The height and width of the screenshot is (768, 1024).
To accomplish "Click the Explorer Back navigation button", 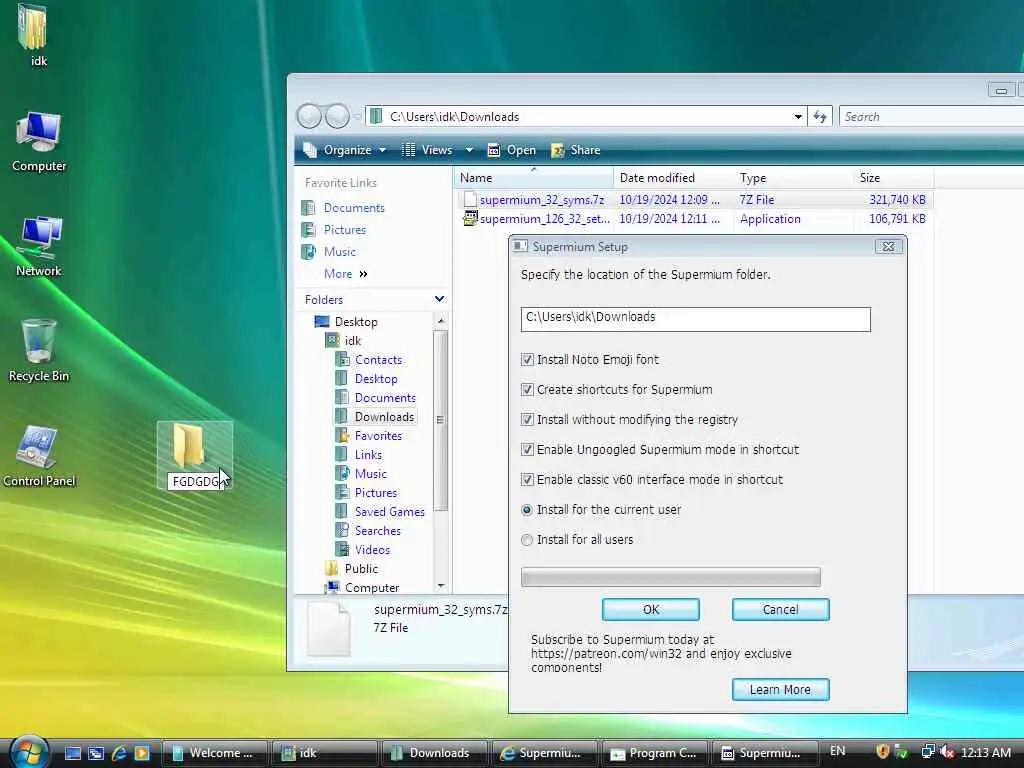I will 309,116.
